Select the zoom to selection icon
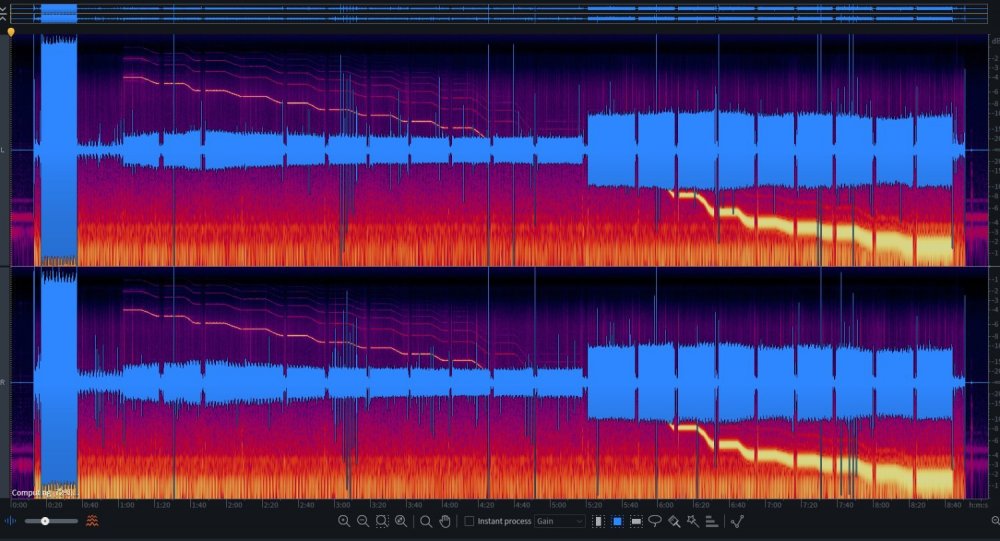The image size is (1000, 541). coord(382,521)
